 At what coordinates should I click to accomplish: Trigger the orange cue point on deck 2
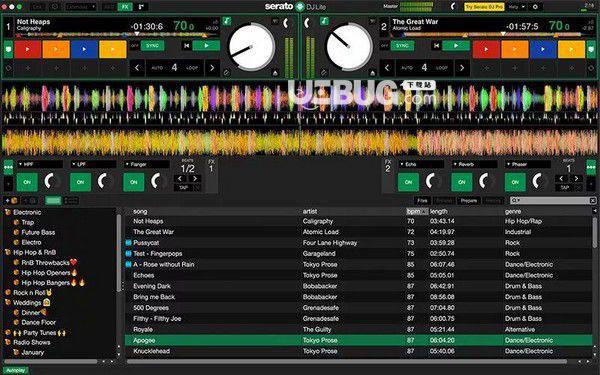click(515, 49)
